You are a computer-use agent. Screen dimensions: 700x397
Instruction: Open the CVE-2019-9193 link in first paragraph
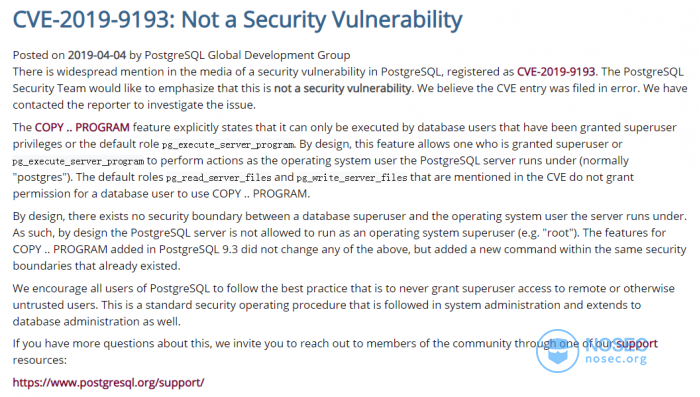[556, 72]
